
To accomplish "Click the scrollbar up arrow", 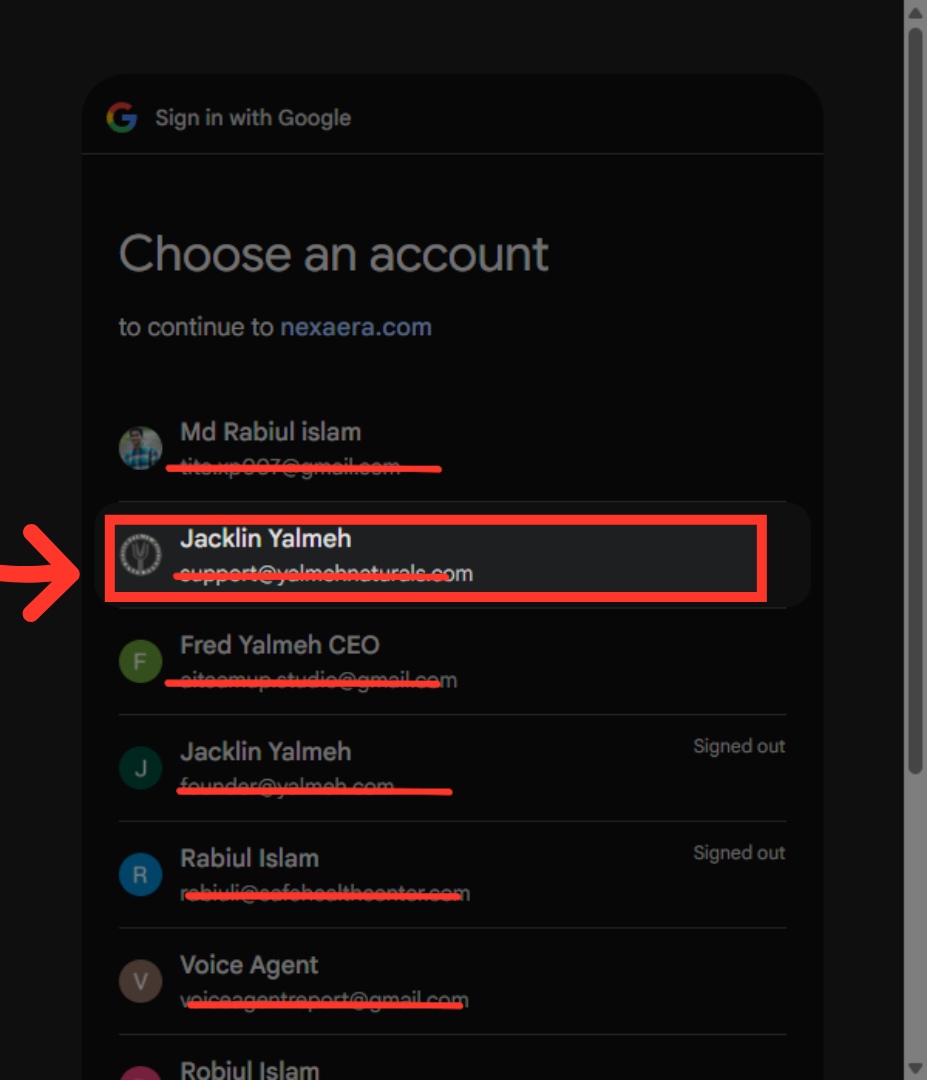I will (915, 12).
